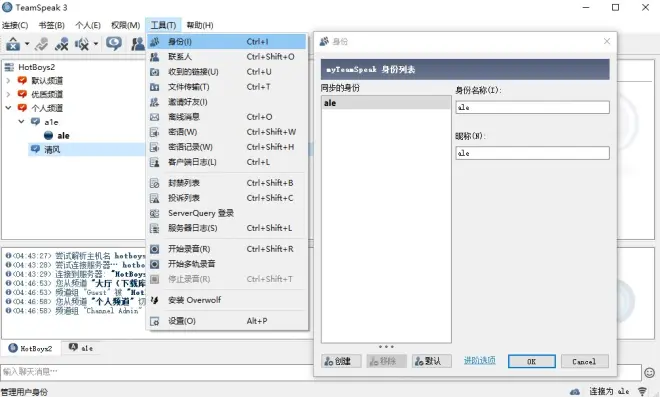Switch to the HotBoys2 chat tab
The image size is (660, 397).
(31, 348)
